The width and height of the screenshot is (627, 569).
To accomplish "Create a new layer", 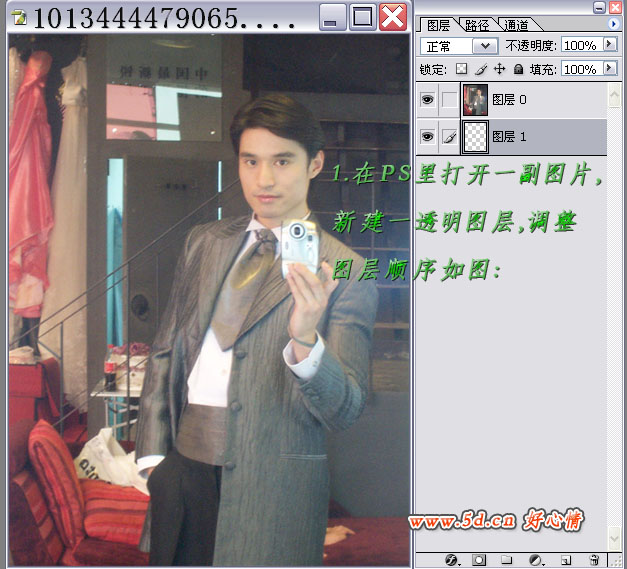I will [566, 560].
